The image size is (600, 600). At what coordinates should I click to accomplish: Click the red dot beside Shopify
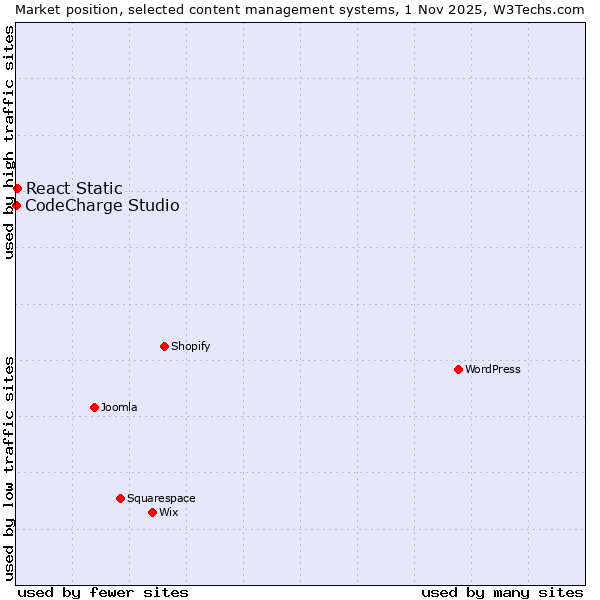pyautogui.click(x=164, y=346)
